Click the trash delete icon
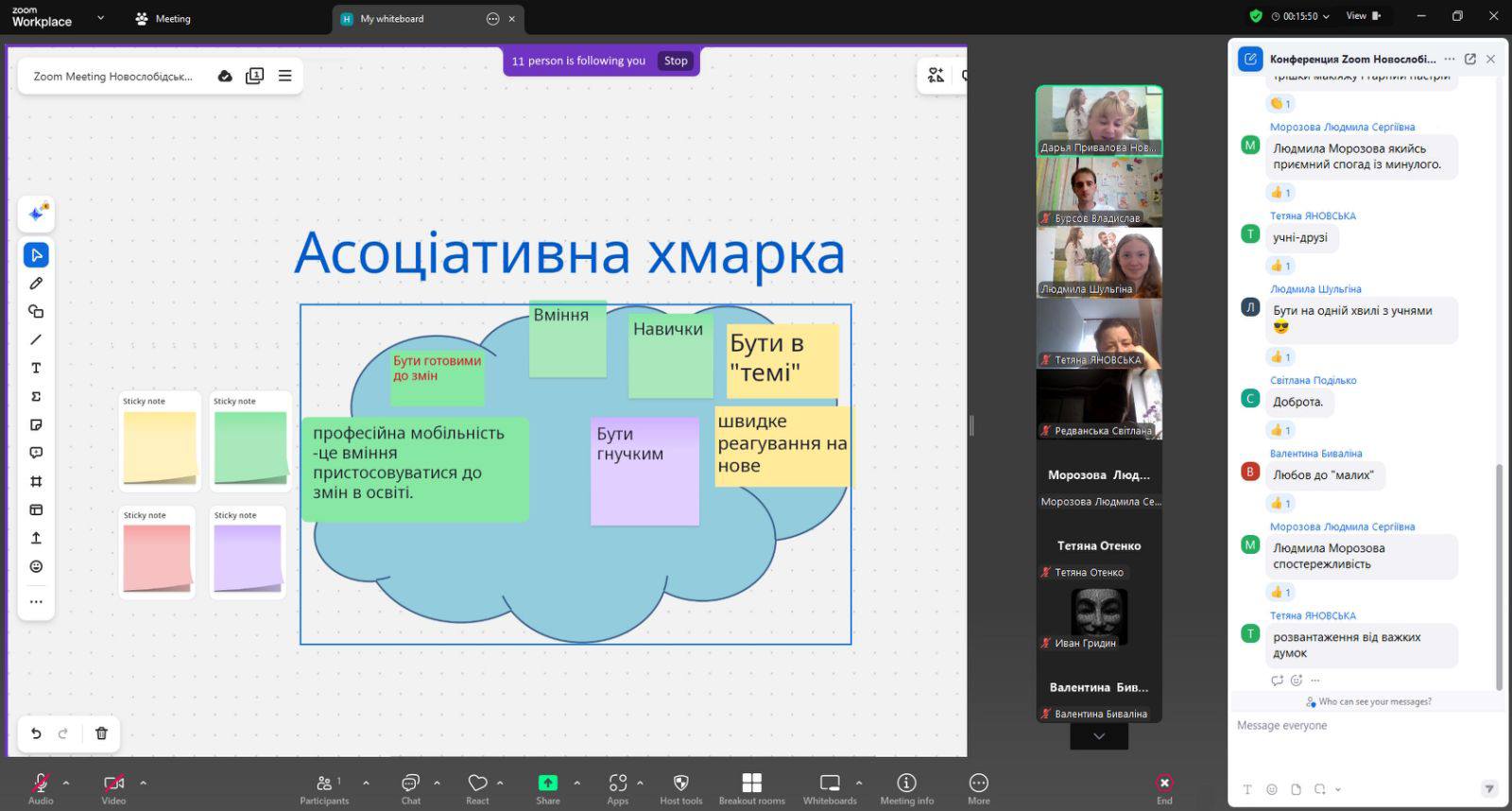The image size is (1512, 811). pyautogui.click(x=101, y=733)
